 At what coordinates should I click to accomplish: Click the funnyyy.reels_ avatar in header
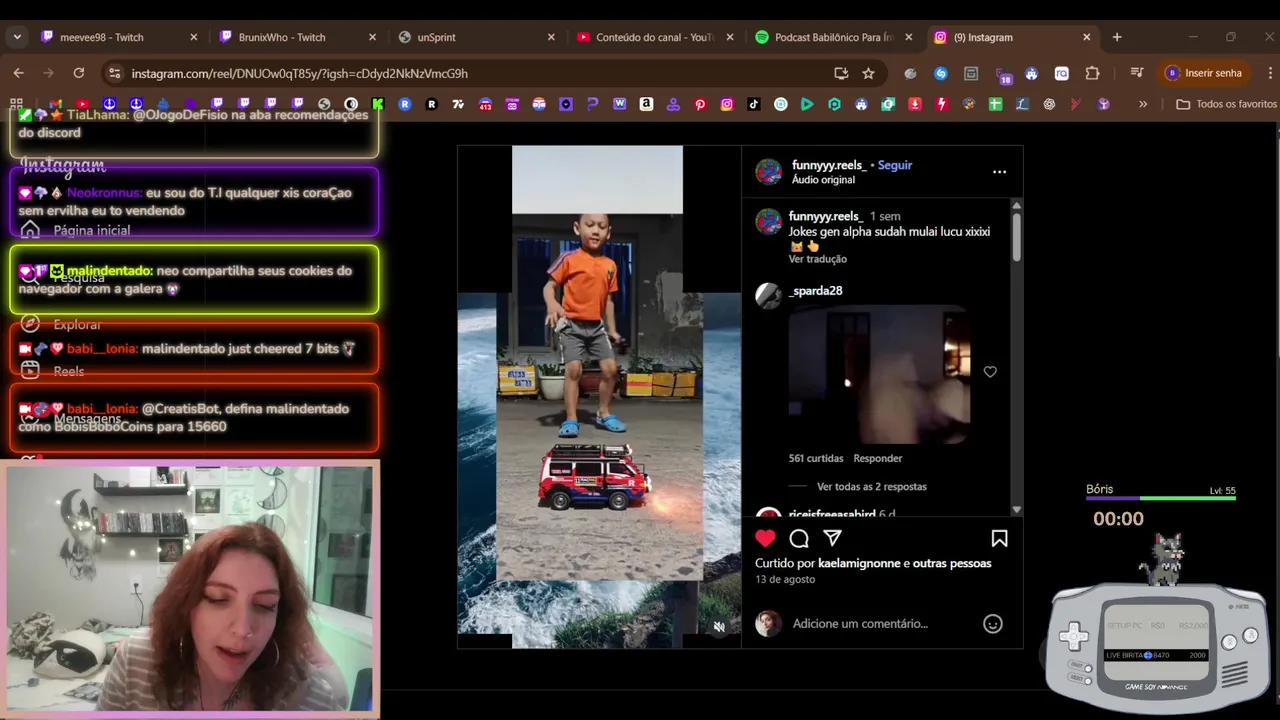[x=769, y=172]
